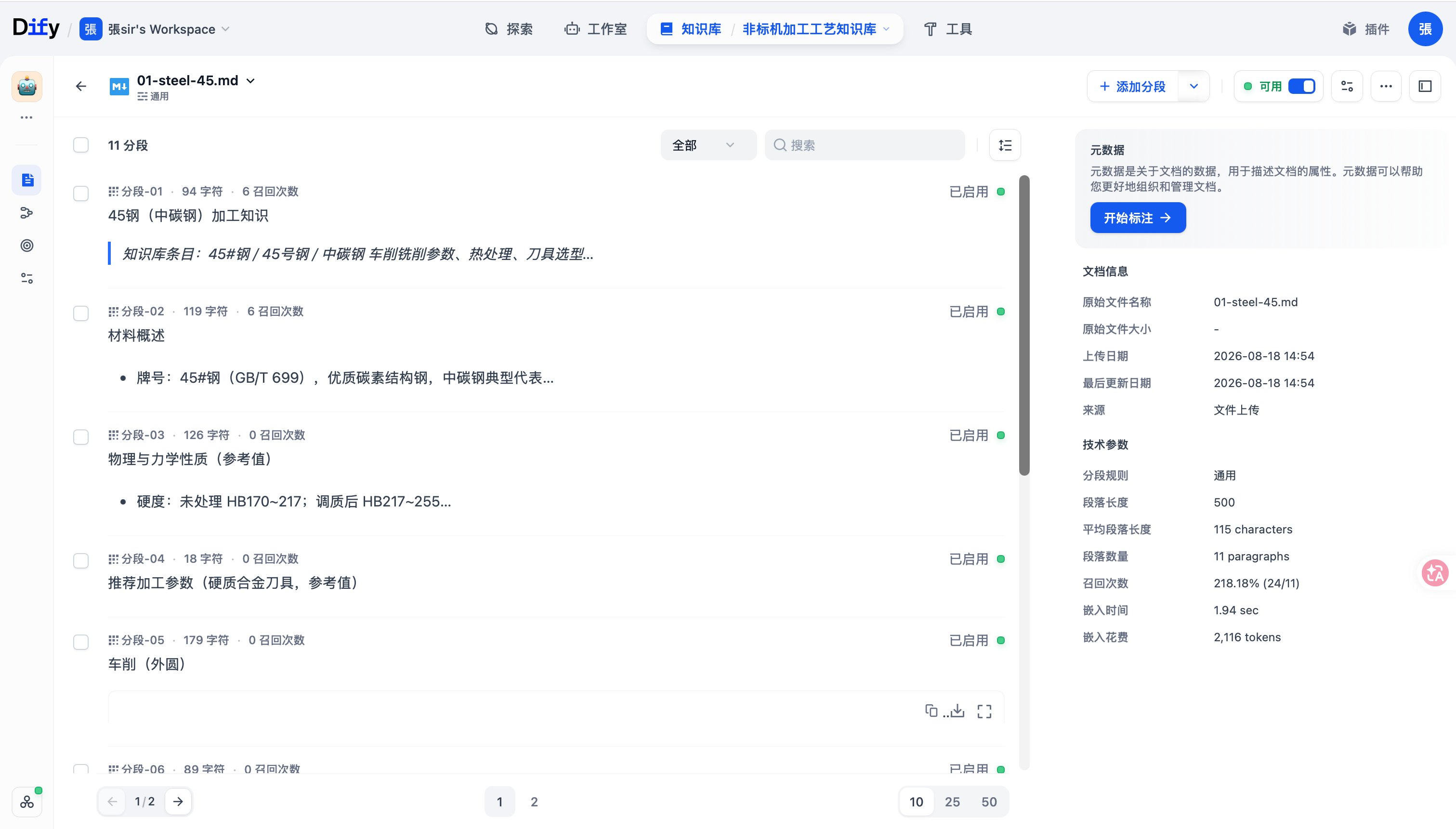Focus the 搜索 segment search field
Image resolution: width=1456 pixels, height=829 pixels.
coord(865,145)
